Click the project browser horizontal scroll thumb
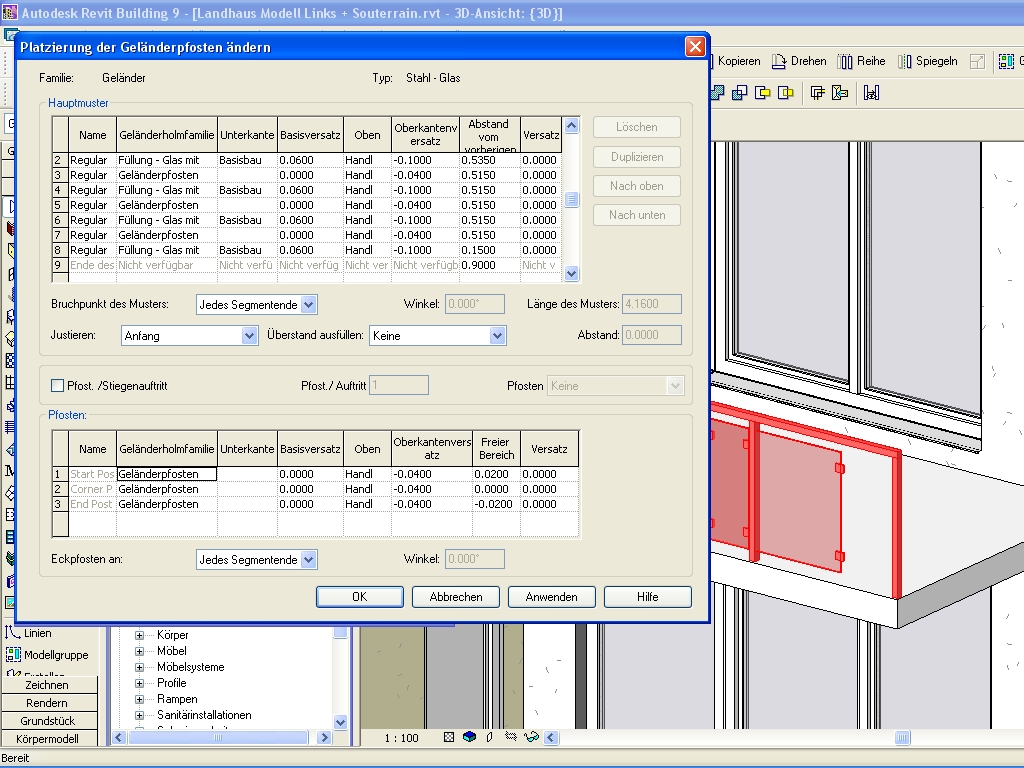Image resolution: width=1024 pixels, height=768 pixels. [218, 737]
